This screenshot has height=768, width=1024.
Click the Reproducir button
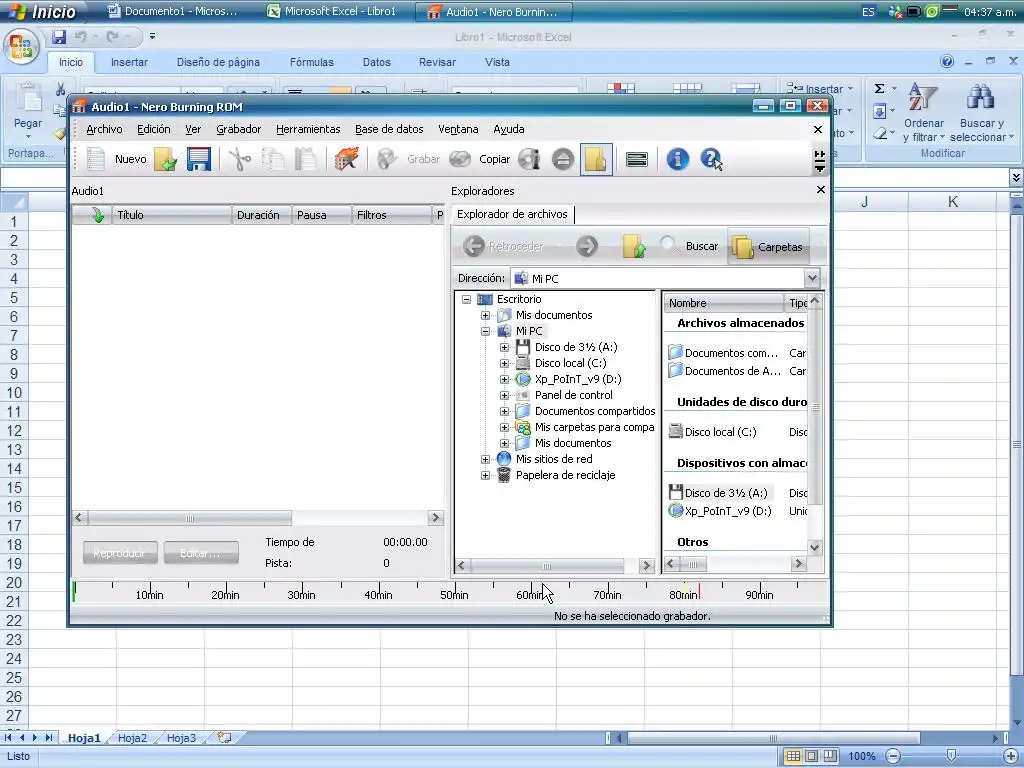point(120,553)
